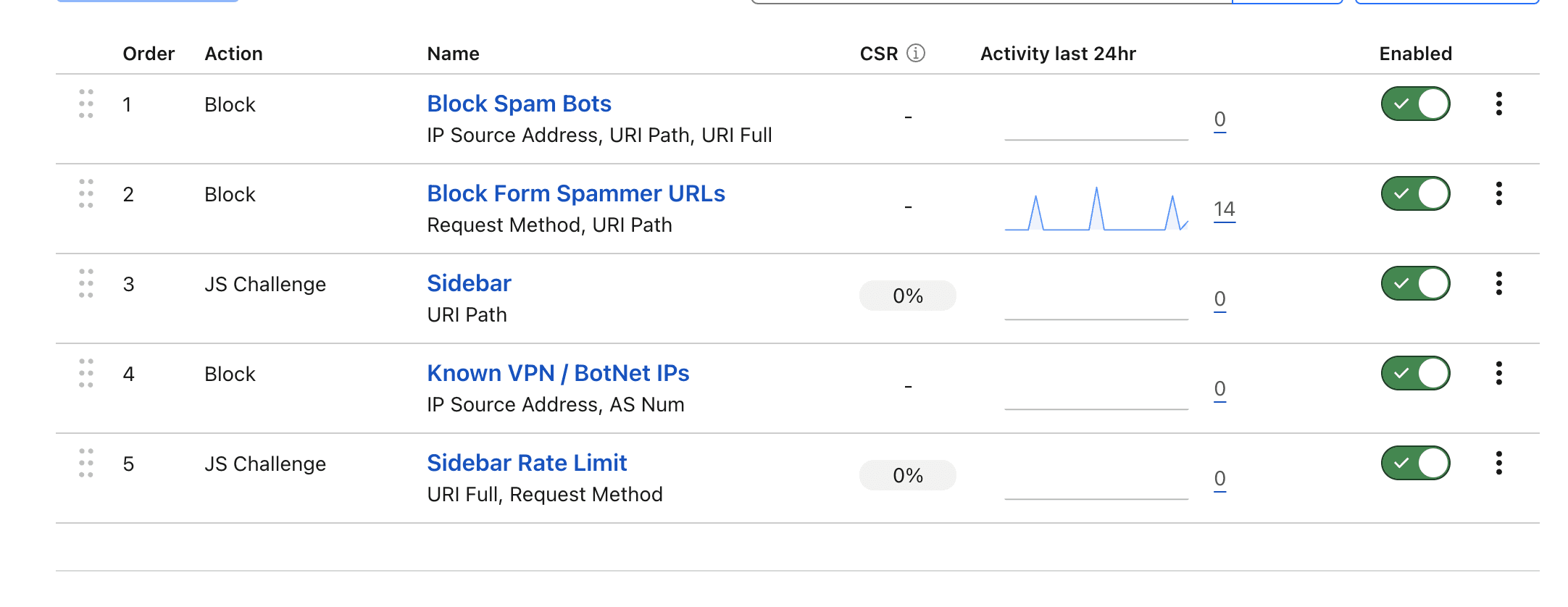Image resolution: width=1568 pixels, height=607 pixels.
Task: Toggle off Block Form Spammer URLs rule
Action: (1416, 193)
